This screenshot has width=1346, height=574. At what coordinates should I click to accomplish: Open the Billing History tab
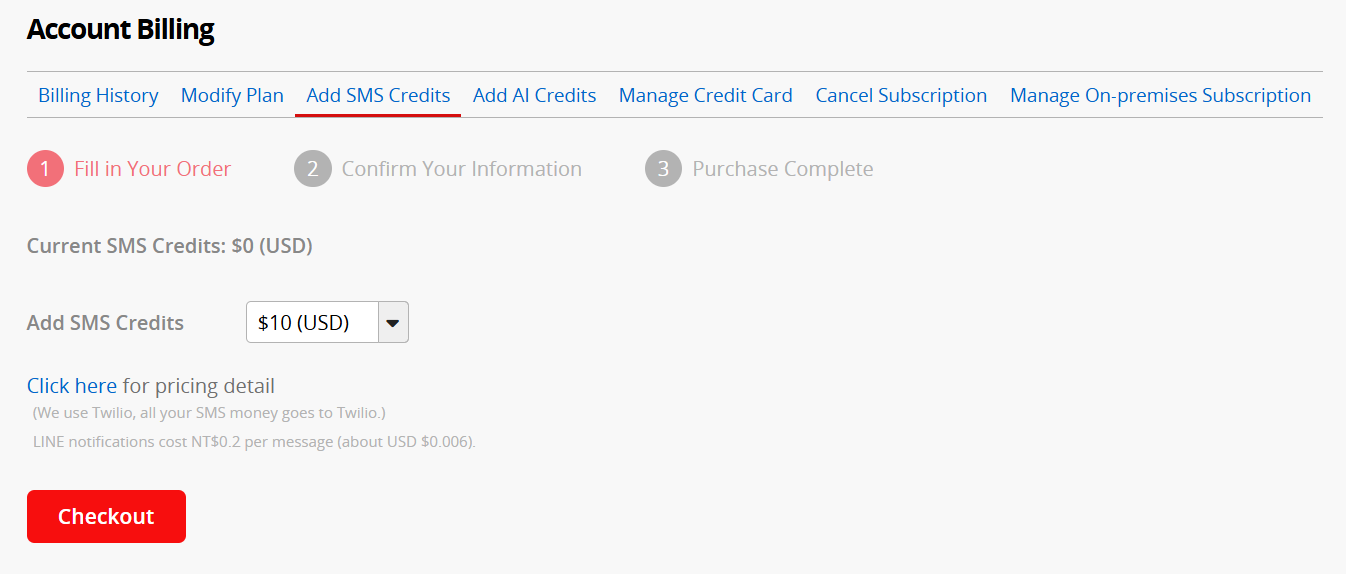click(x=98, y=96)
